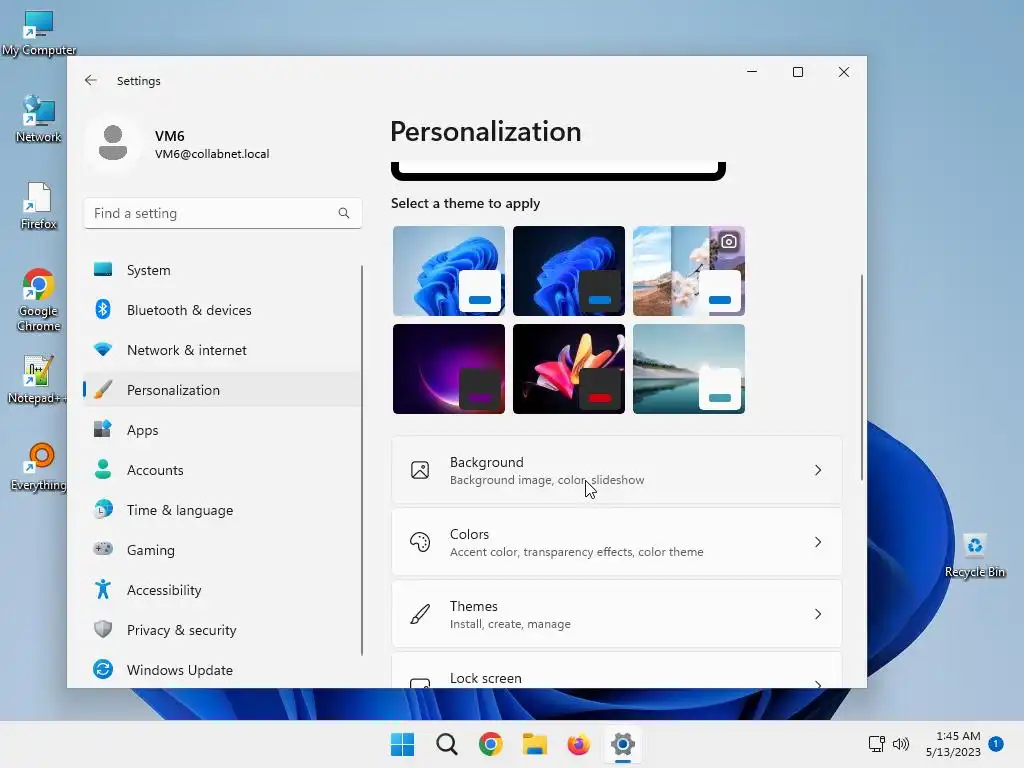Screen dimensions: 1024x768
Task: Click the network icon in system tray
Action: click(x=876, y=744)
